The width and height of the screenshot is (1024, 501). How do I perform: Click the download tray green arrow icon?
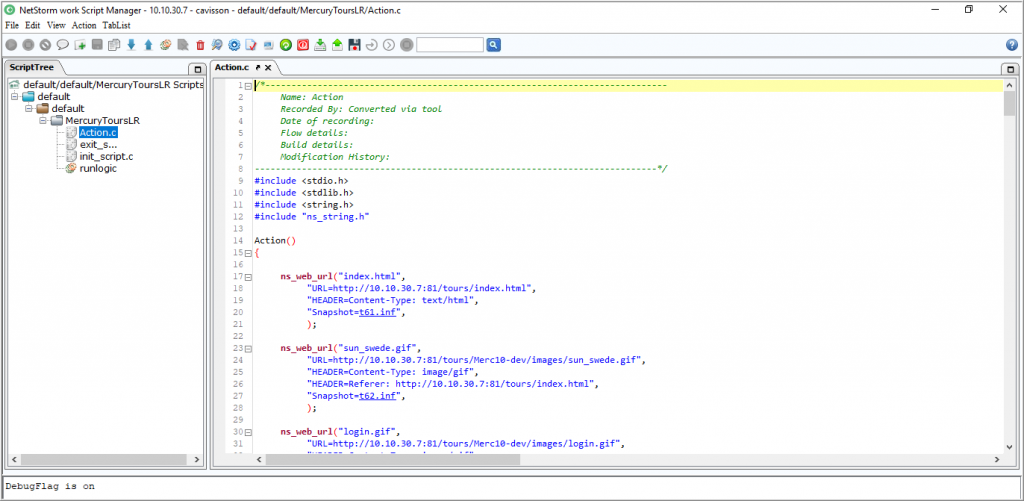[x=320, y=45]
